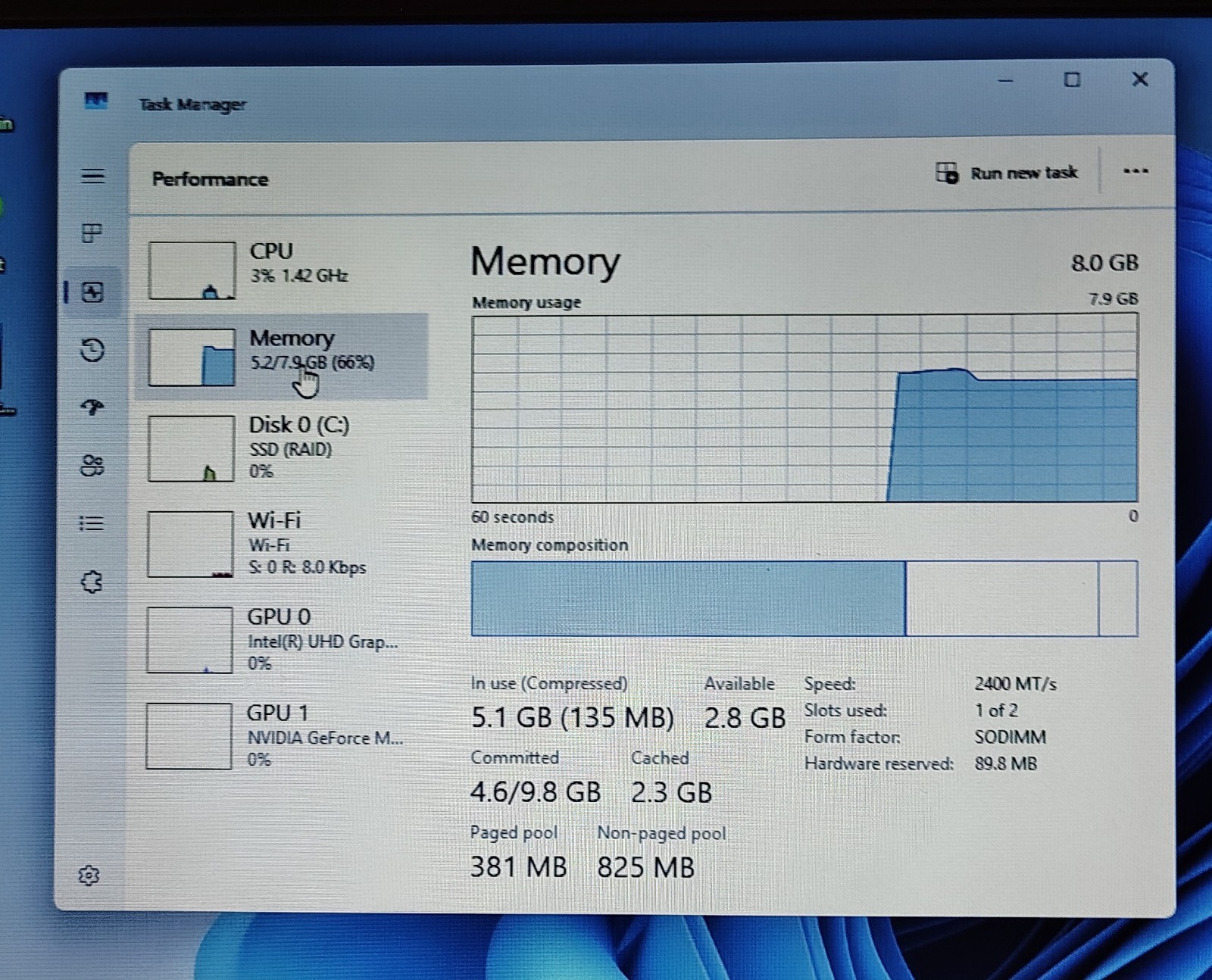
Task: Click the 'Memory composition' label
Action: tap(549, 545)
